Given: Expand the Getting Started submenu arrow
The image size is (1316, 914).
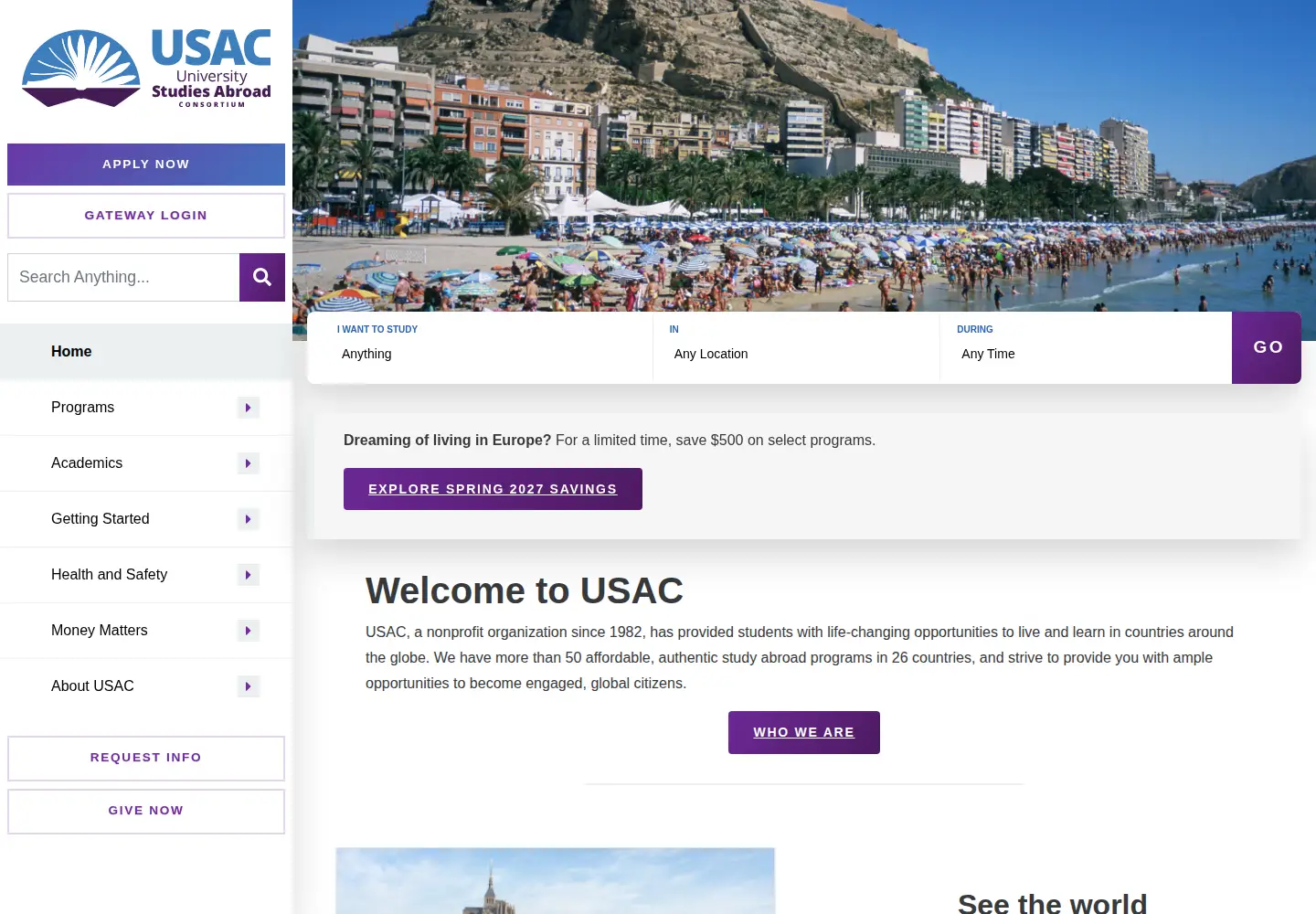Looking at the screenshot, I should coord(248,519).
